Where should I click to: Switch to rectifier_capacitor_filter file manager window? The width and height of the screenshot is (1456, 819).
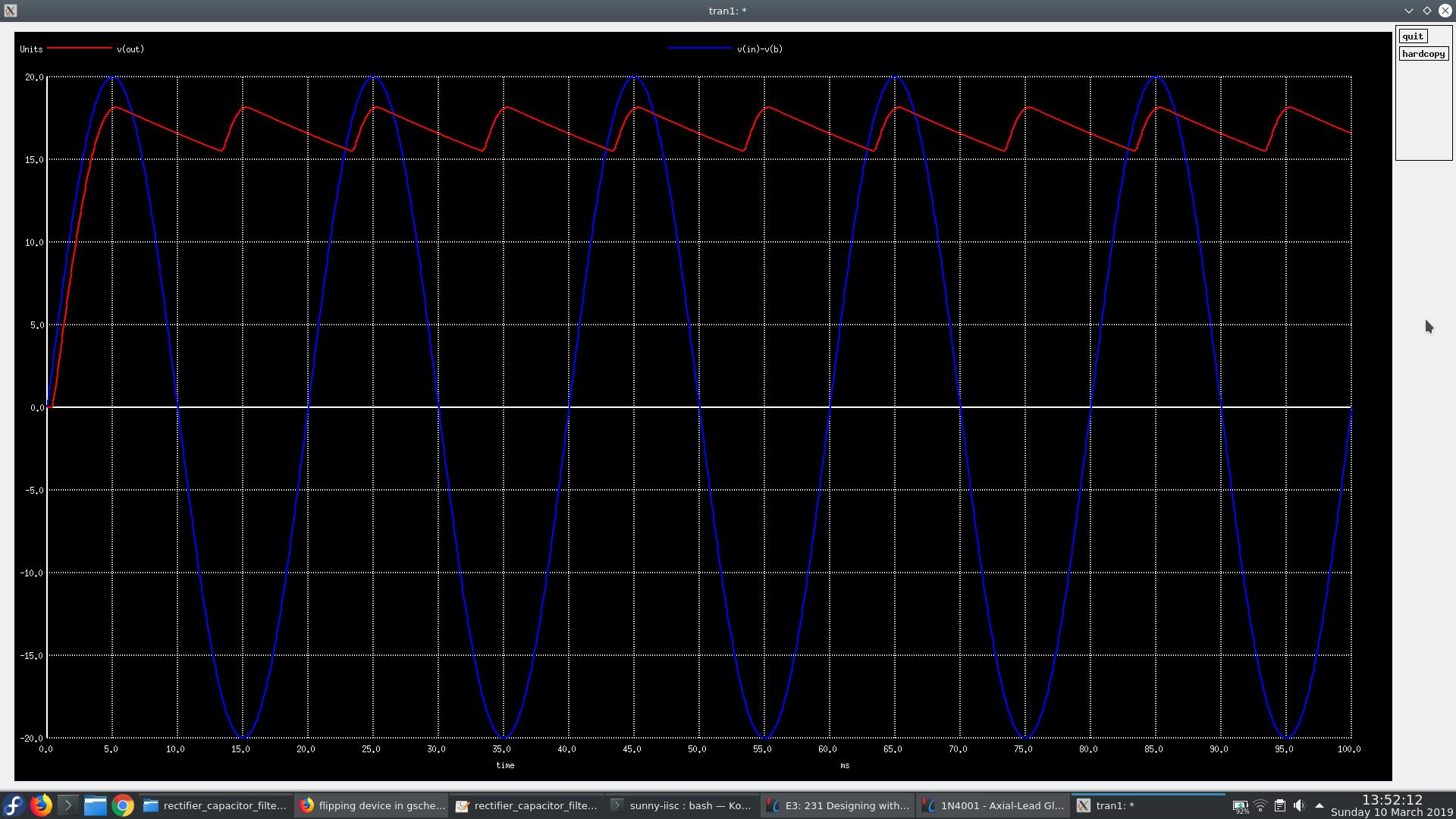point(215,805)
